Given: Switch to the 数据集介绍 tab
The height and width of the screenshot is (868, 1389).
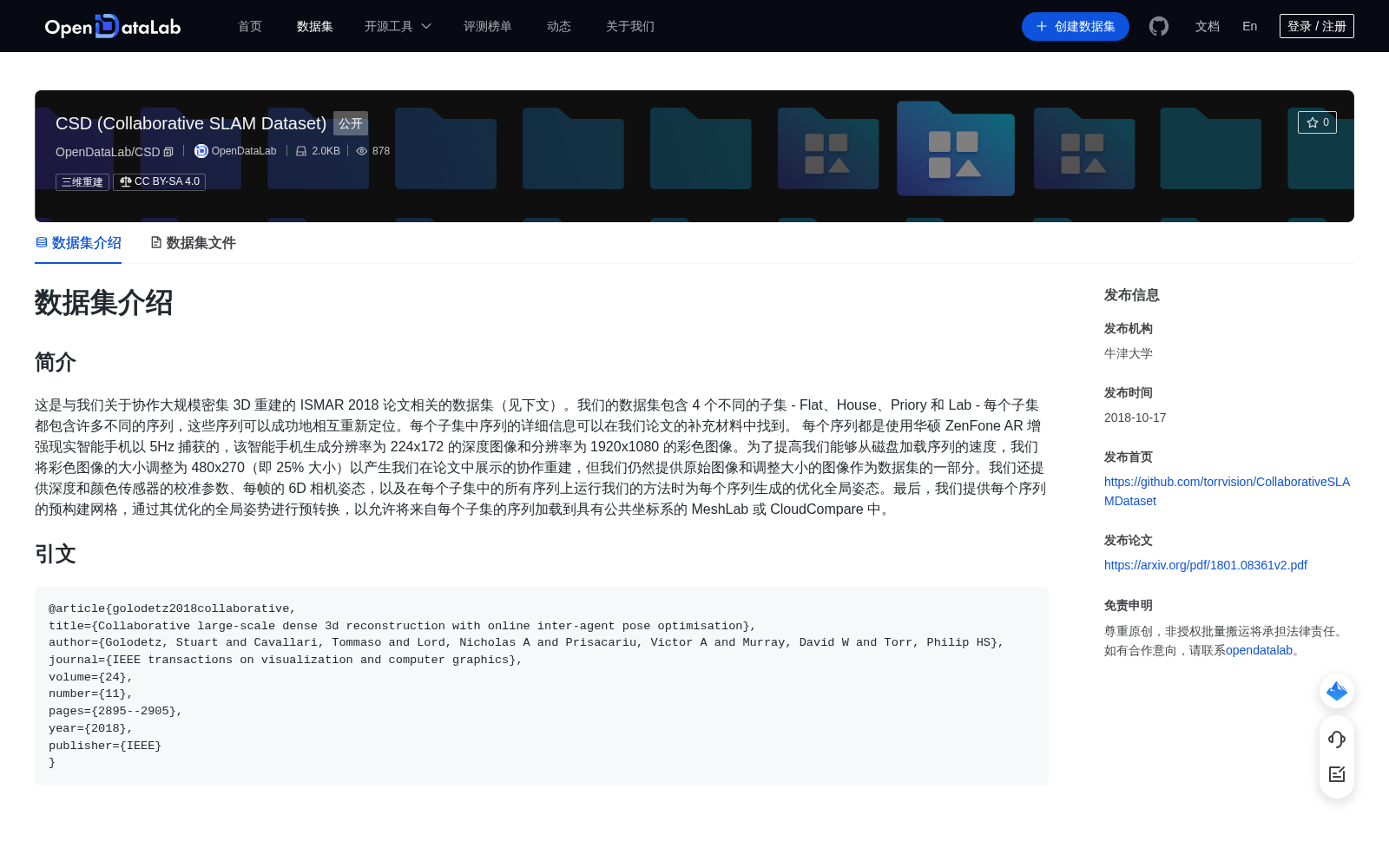Looking at the screenshot, I should click(x=78, y=243).
